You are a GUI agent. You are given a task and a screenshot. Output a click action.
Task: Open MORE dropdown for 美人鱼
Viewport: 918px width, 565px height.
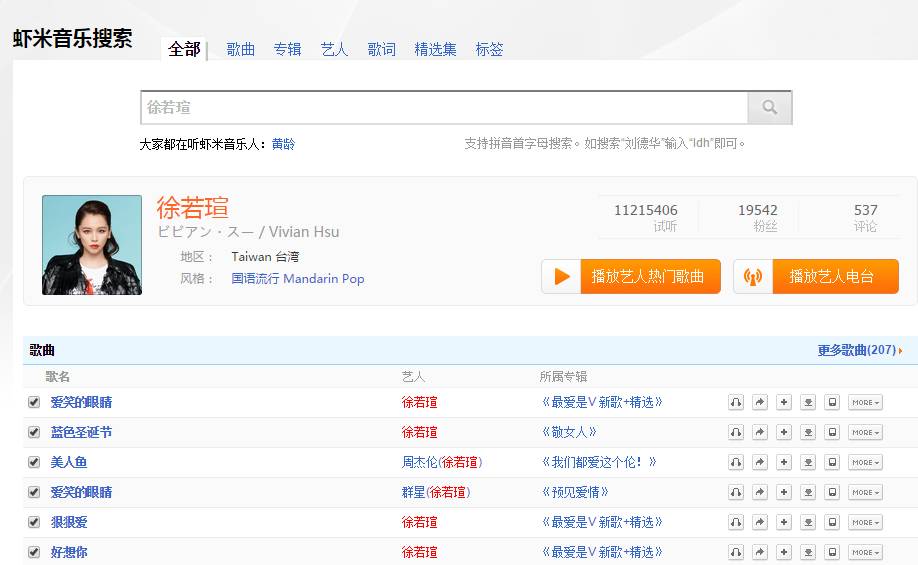tap(865, 463)
